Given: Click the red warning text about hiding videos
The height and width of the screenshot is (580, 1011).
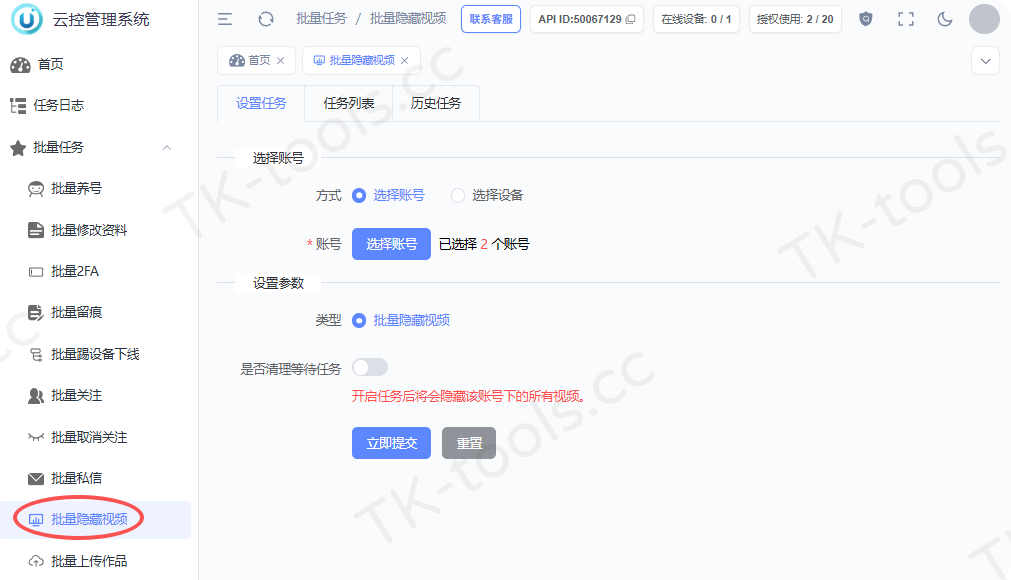Looking at the screenshot, I should [x=468, y=396].
